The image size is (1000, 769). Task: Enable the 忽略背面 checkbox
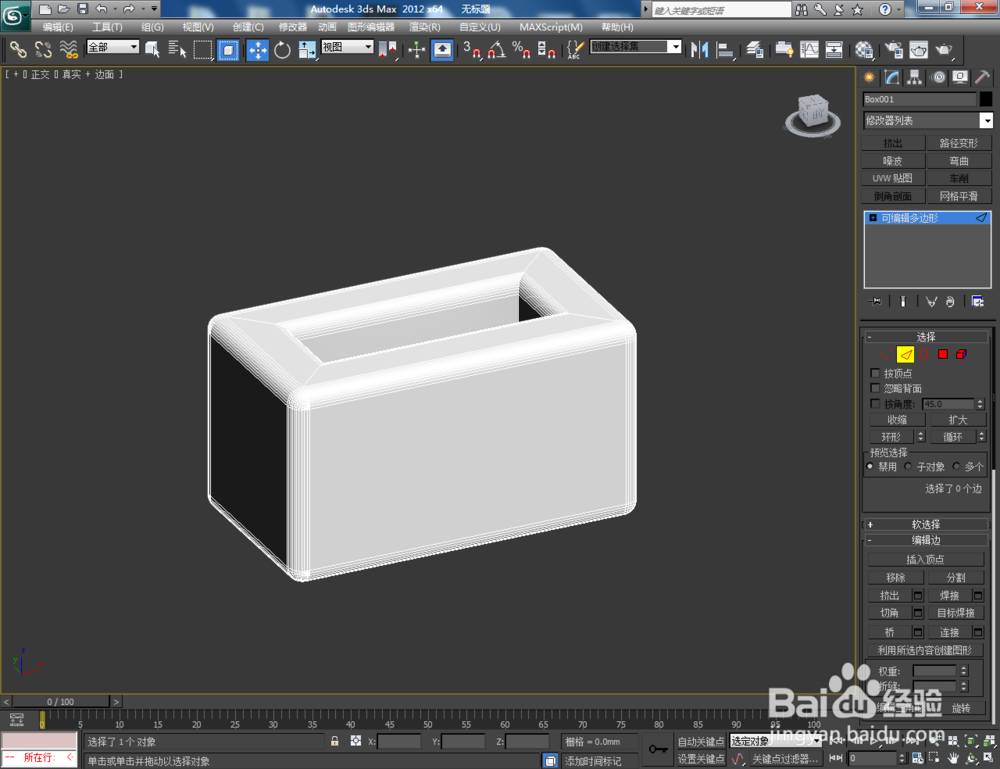pos(875,388)
